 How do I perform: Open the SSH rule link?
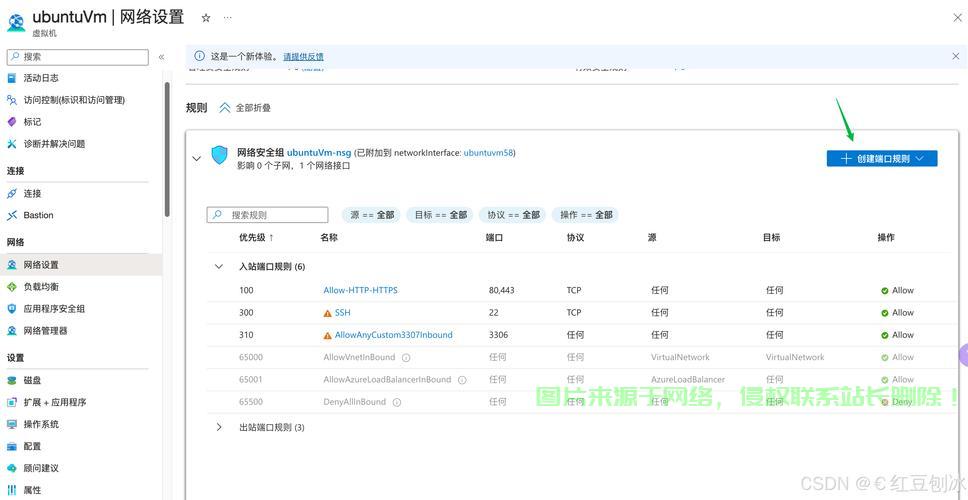click(343, 313)
